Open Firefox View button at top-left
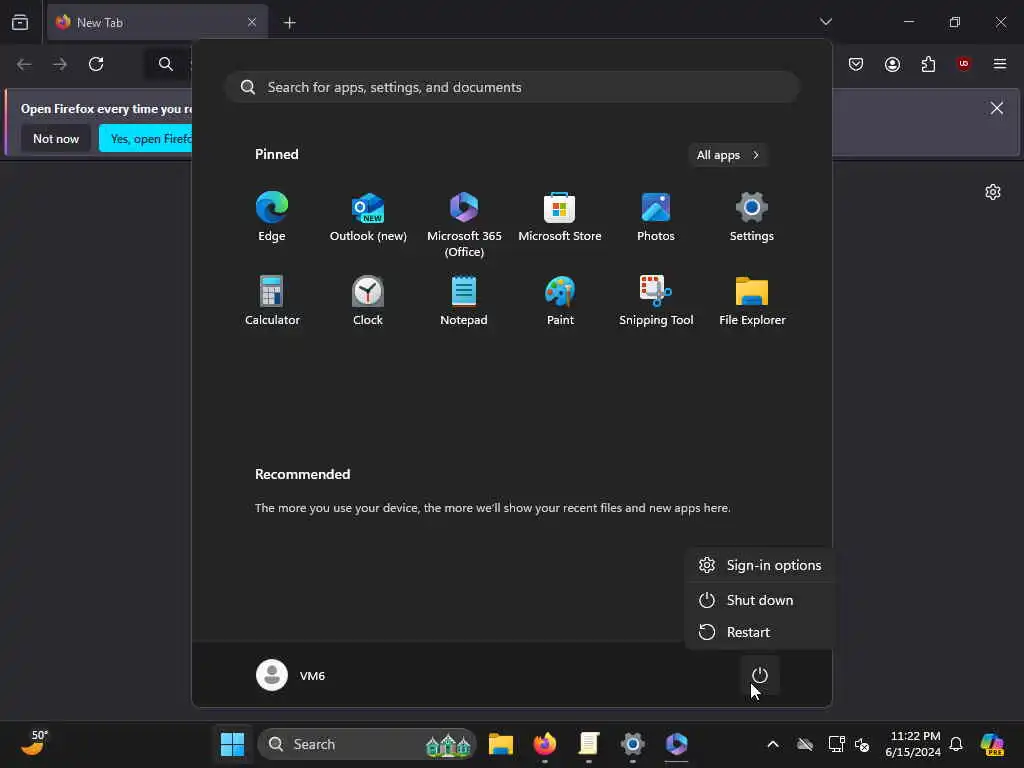The image size is (1024, 768). point(20,22)
